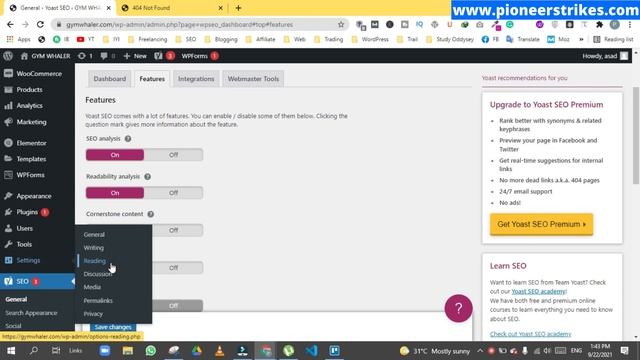This screenshot has width=640, height=360.
Task: Reload the page with refresh icon
Action: tap(40, 24)
